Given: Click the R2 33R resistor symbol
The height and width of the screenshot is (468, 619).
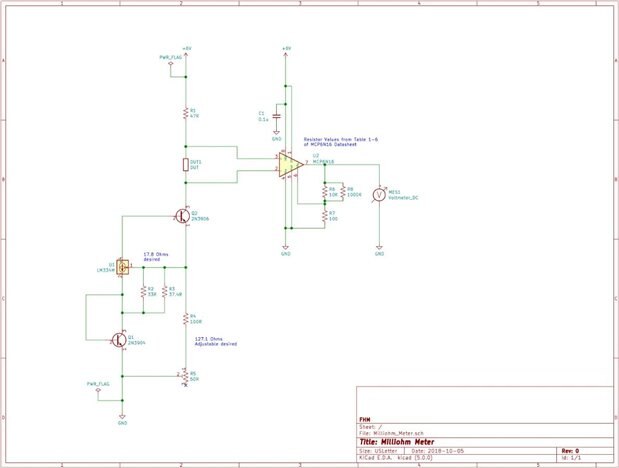Looking at the screenshot, I should [x=143, y=291].
